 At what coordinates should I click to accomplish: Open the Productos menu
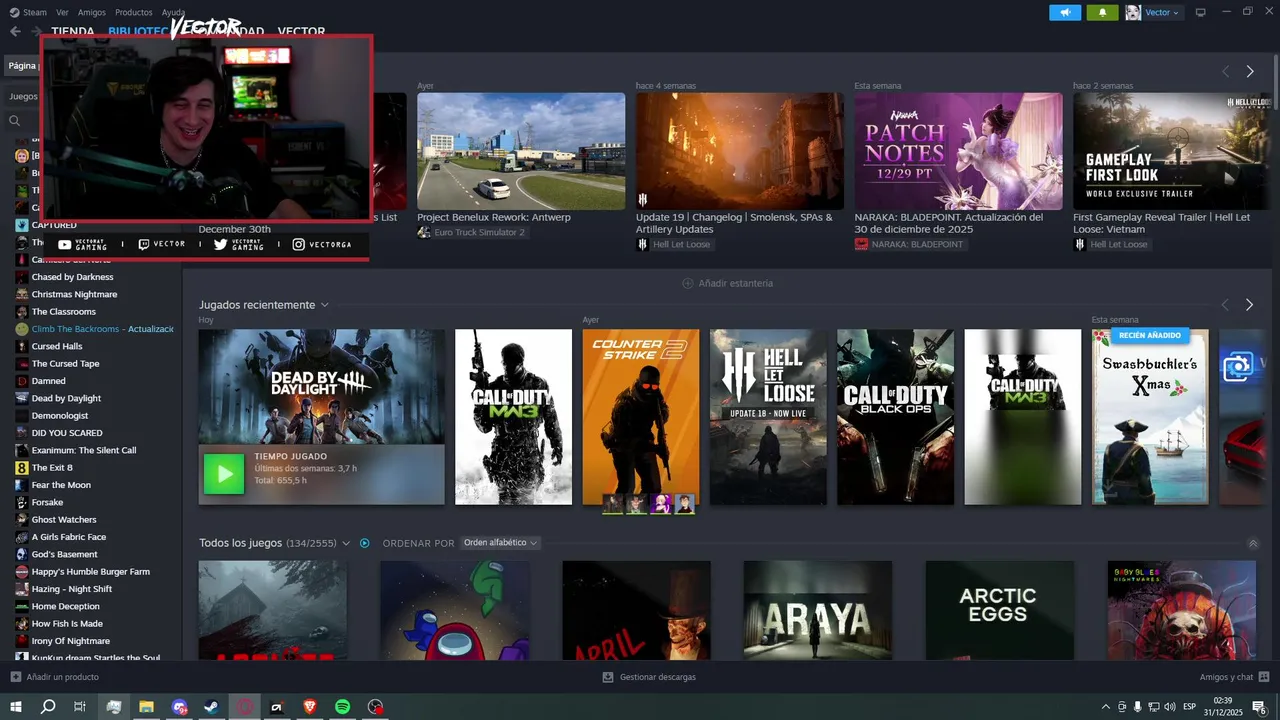pyautogui.click(x=134, y=12)
